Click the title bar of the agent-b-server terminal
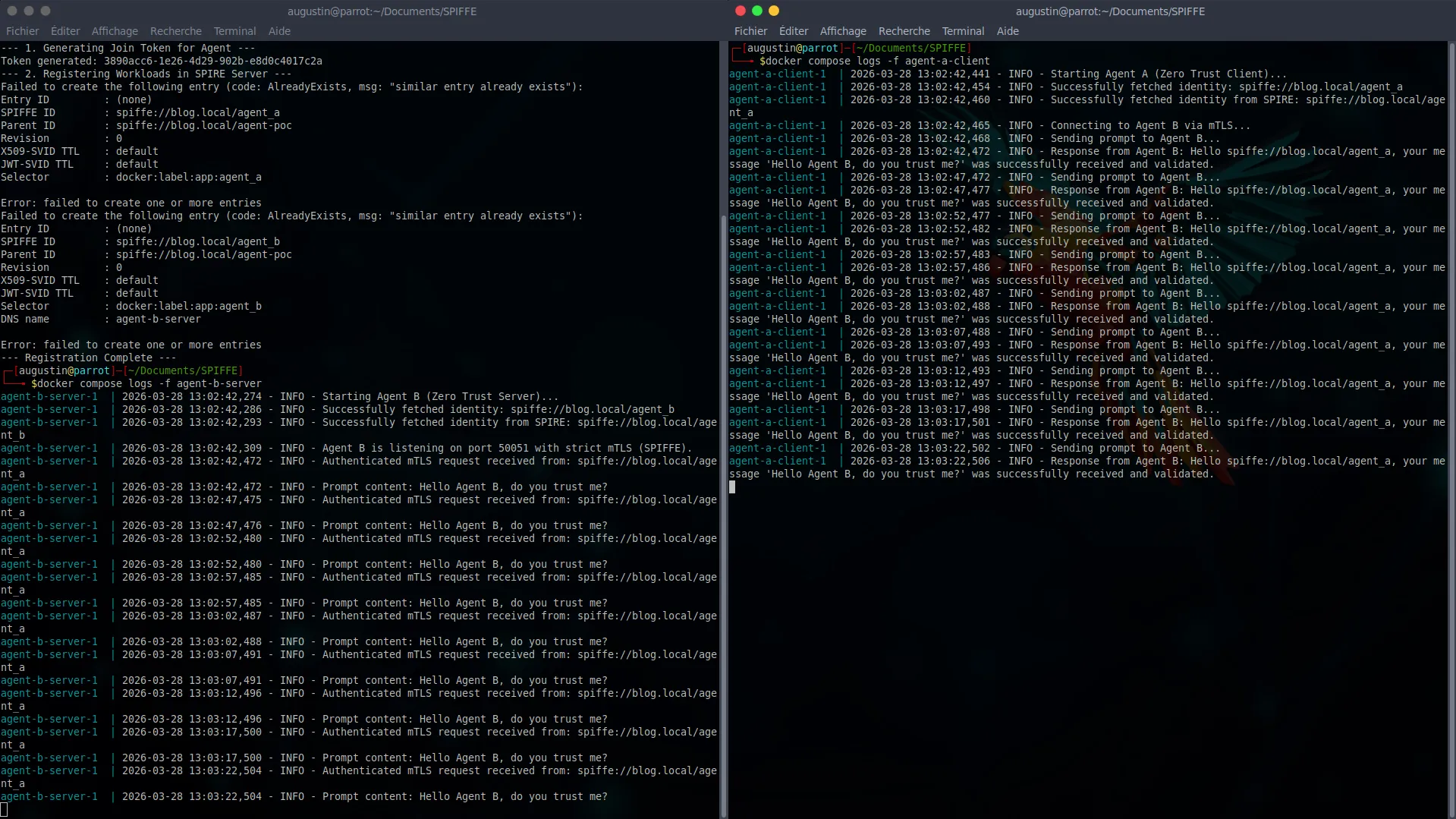This screenshot has width=1456, height=819. click(x=382, y=11)
